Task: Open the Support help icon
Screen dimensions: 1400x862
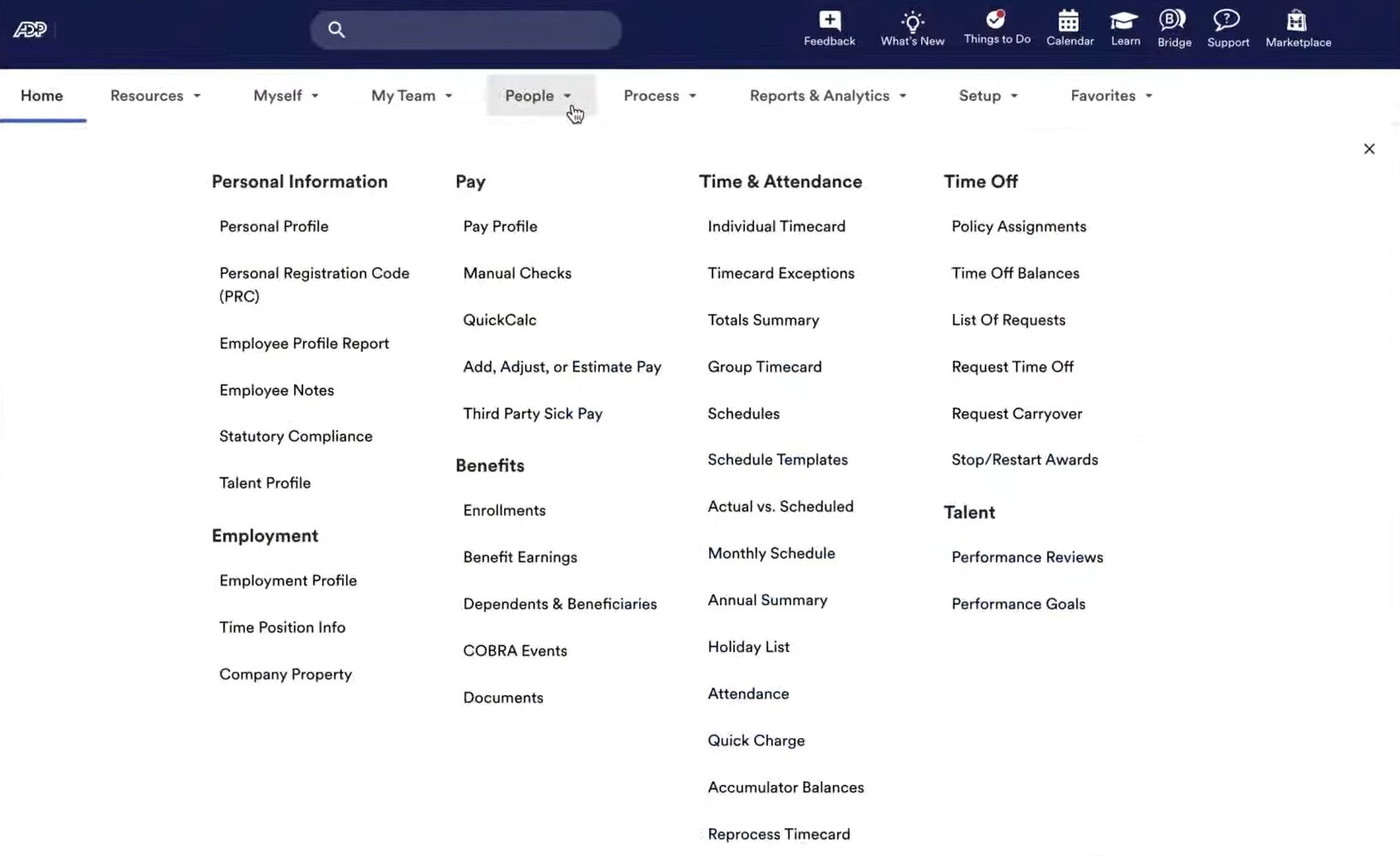Action: pyautogui.click(x=1227, y=21)
